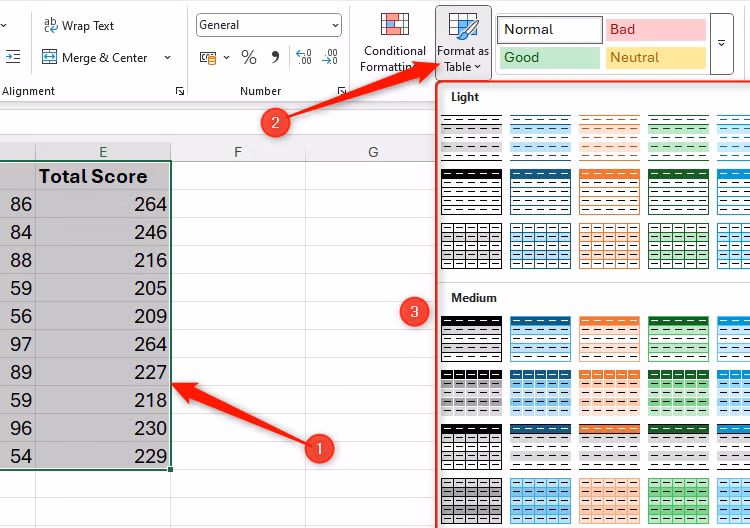Image resolution: width=750 pixels, height=528 pixels.
Task: Choose black Medium table style, first row
Action: 471,339
